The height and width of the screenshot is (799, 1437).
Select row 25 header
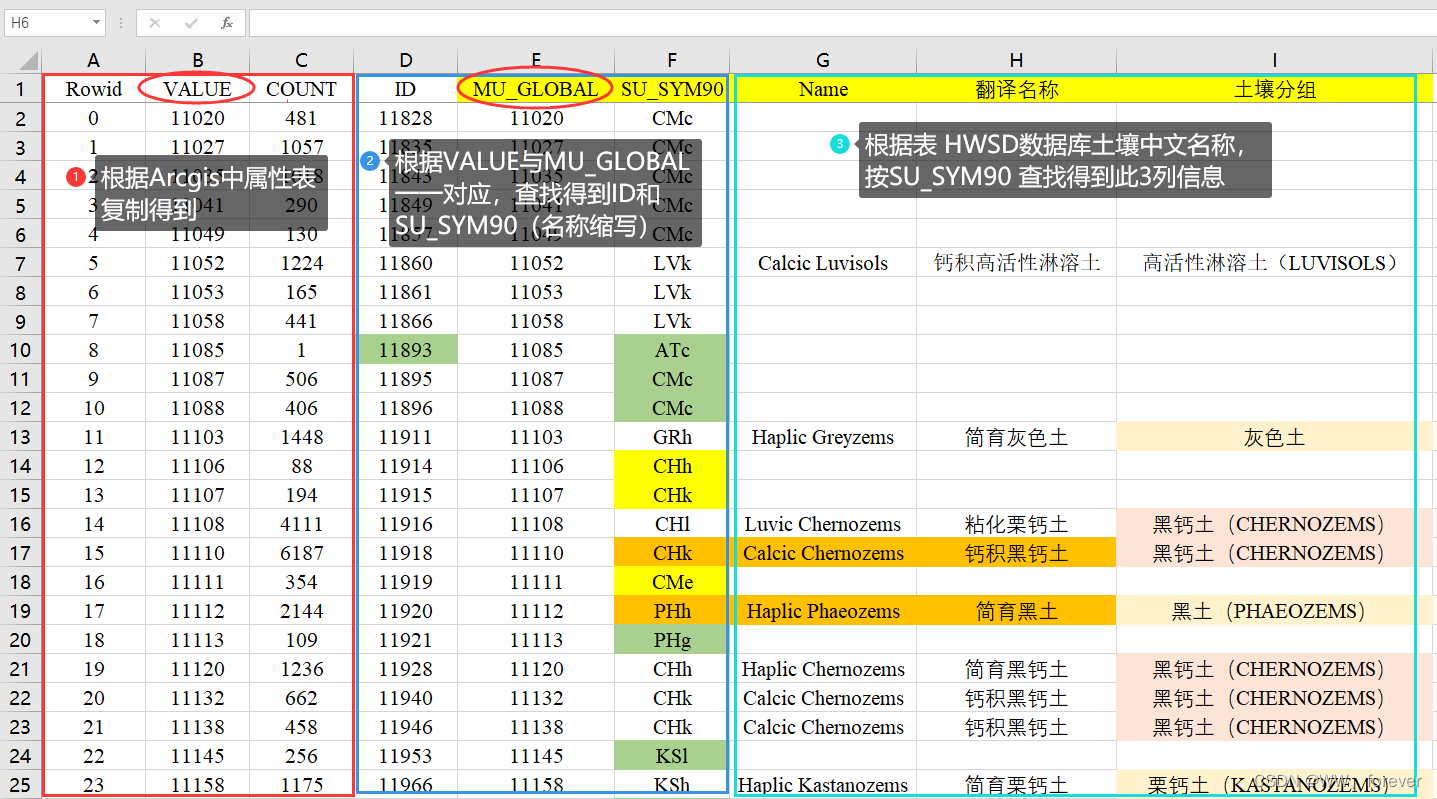(21, 785)
